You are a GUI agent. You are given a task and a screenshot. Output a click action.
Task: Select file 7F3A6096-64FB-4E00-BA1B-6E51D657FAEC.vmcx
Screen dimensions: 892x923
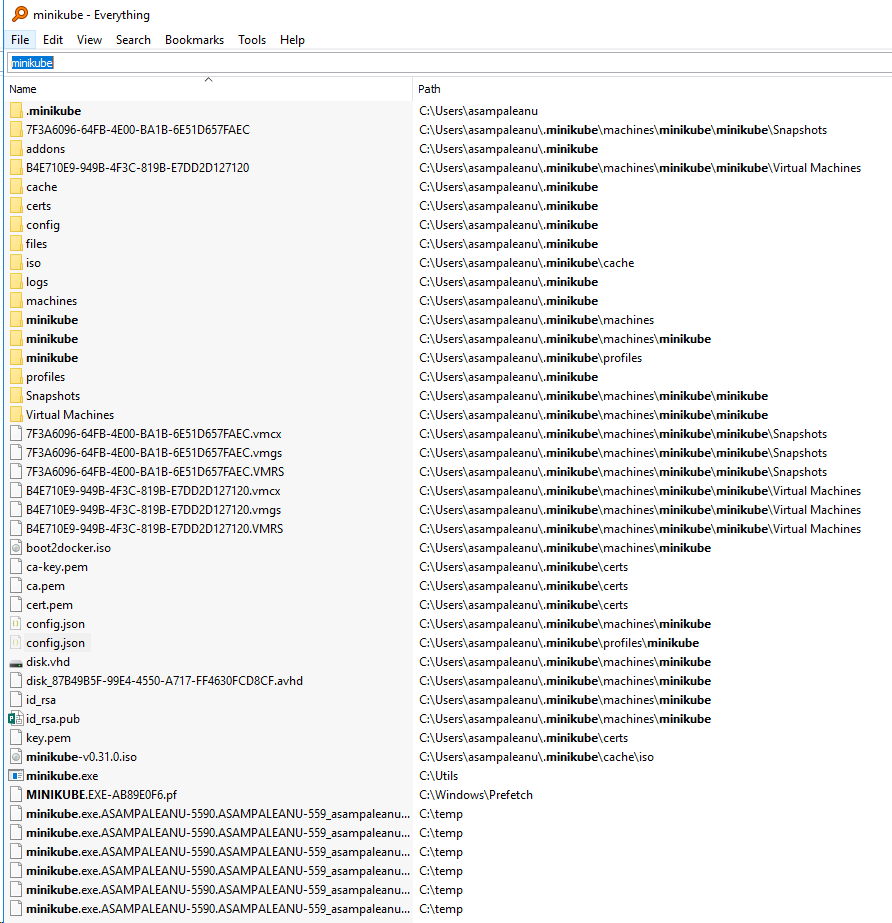click(154, 434)
